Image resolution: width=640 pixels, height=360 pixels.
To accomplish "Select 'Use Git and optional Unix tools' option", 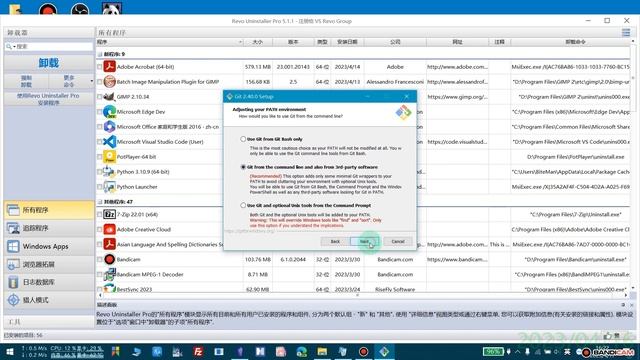I will 243,205.
